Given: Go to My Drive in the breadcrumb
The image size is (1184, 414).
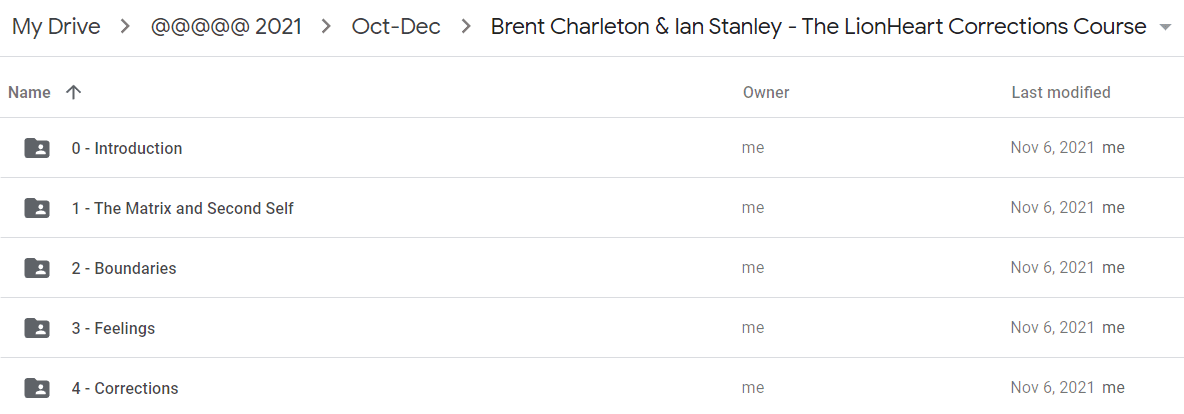Looking at the screenshot, I should point(56,27).
